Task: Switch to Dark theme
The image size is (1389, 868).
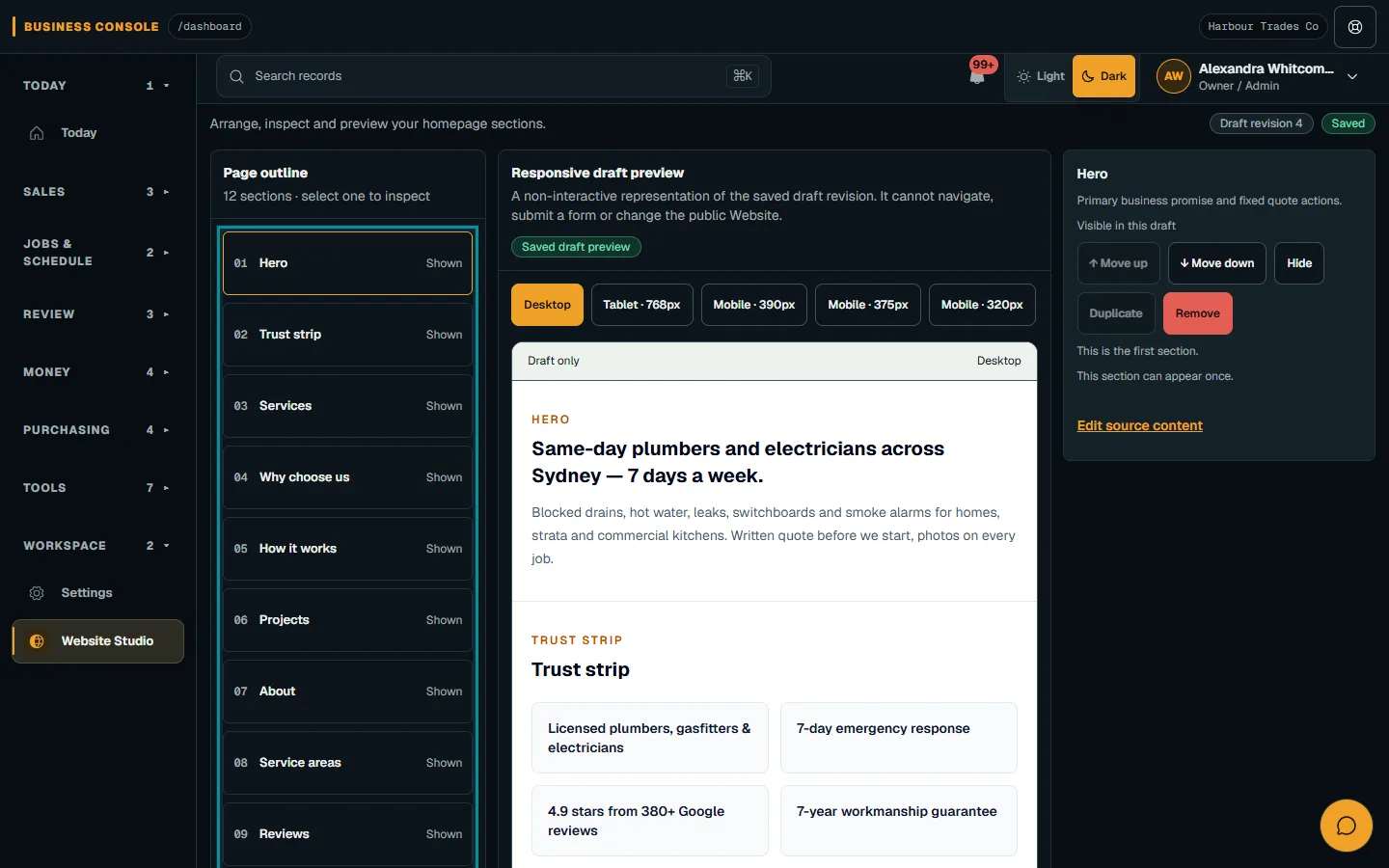Action: pyautogui.click(x=1103, y=76)
